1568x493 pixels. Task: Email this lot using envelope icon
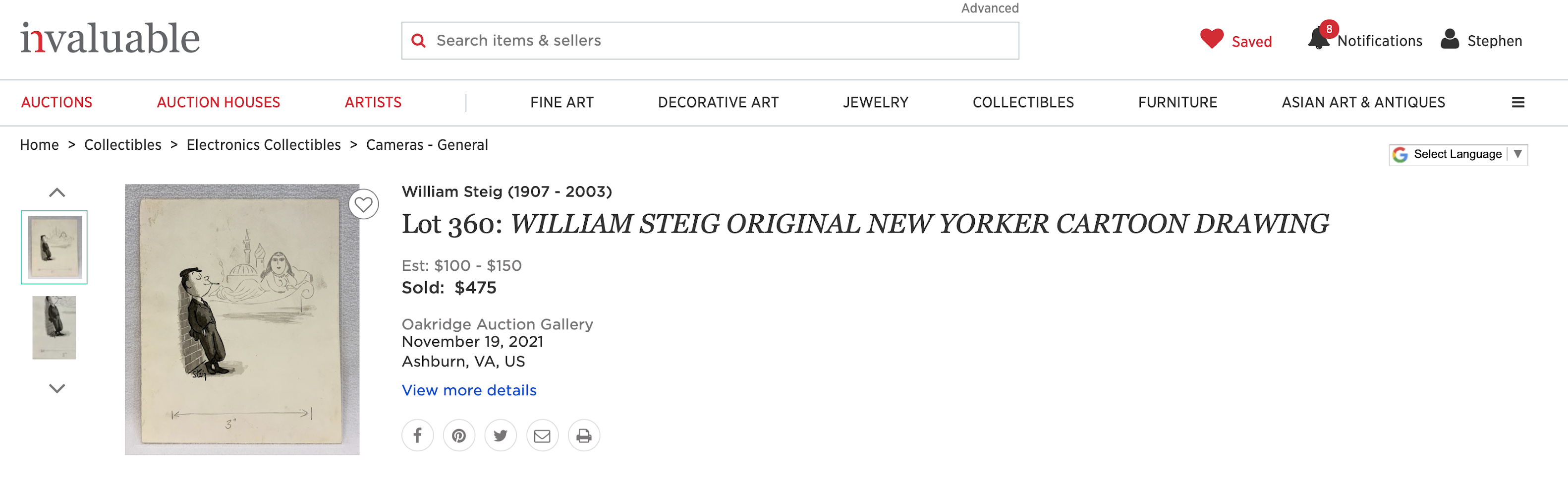pyautogui.click(x=542, y=436)
